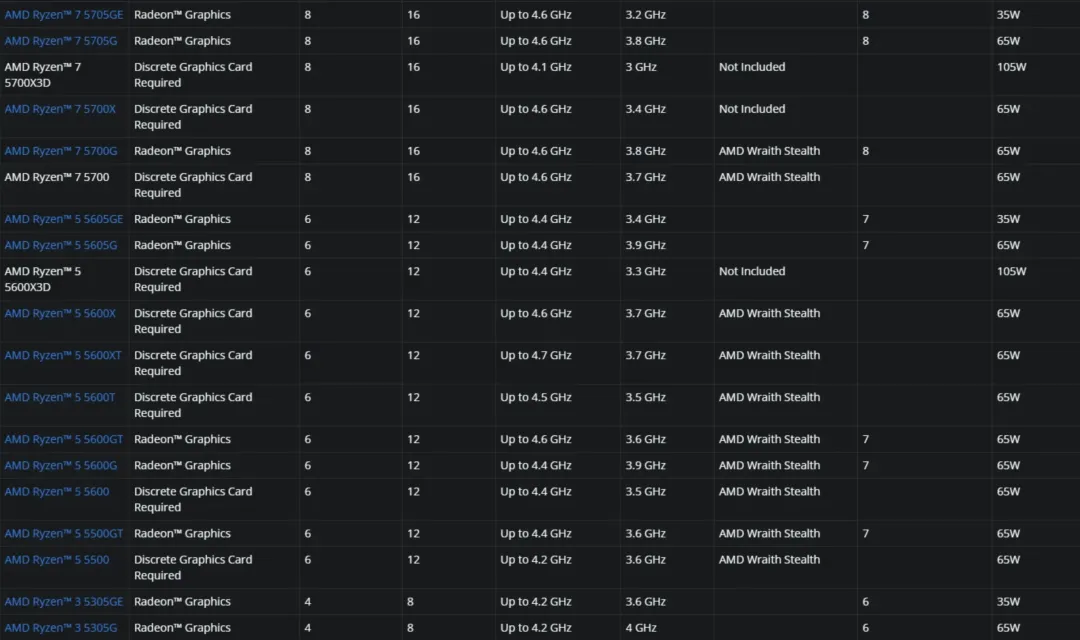This screenshot has width=1080, height=640.
Task: Click the AMD Ryzen 5 5600 link
Action: click(57, 491)
